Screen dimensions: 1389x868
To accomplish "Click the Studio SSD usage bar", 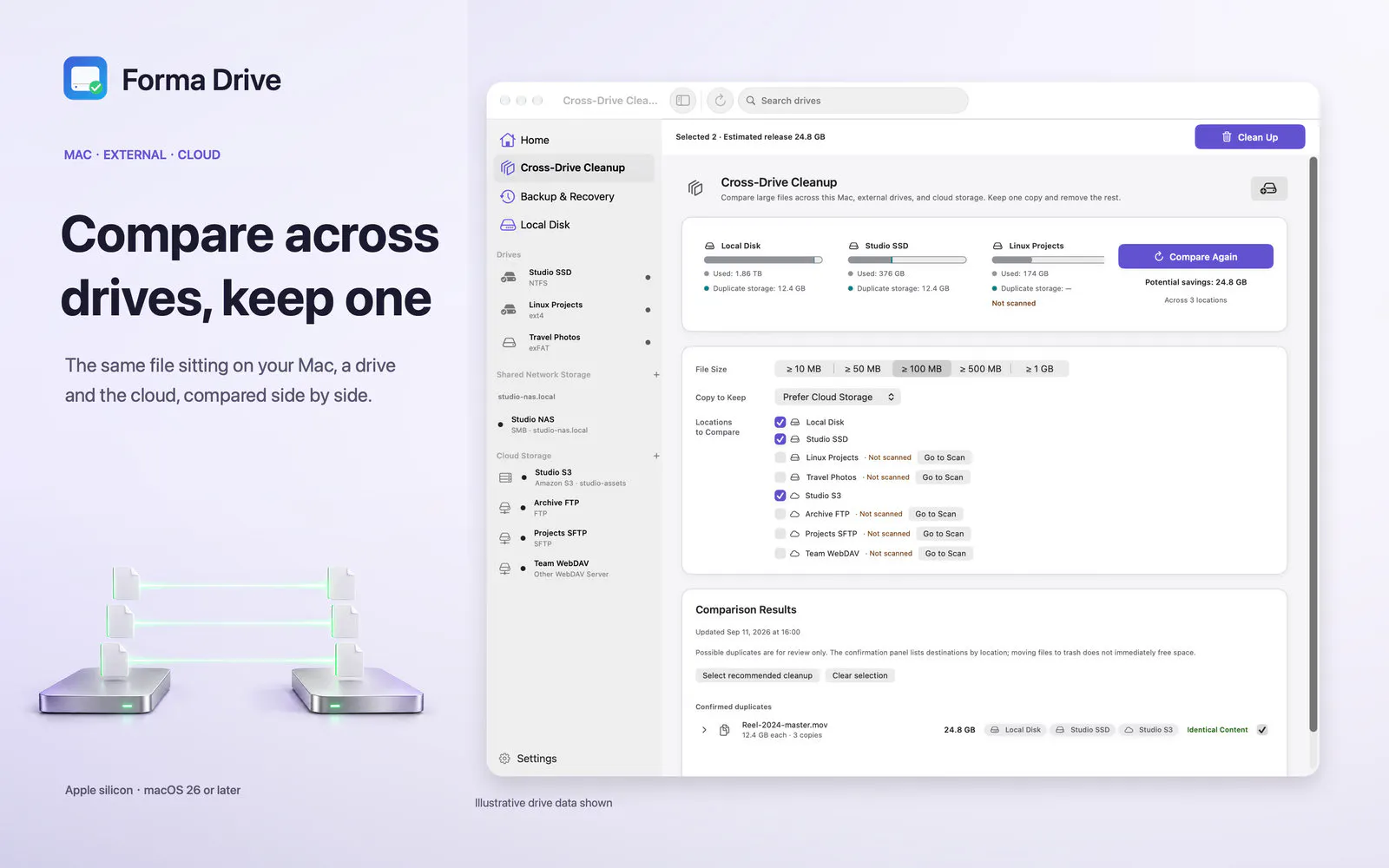I will pos(907,260).
